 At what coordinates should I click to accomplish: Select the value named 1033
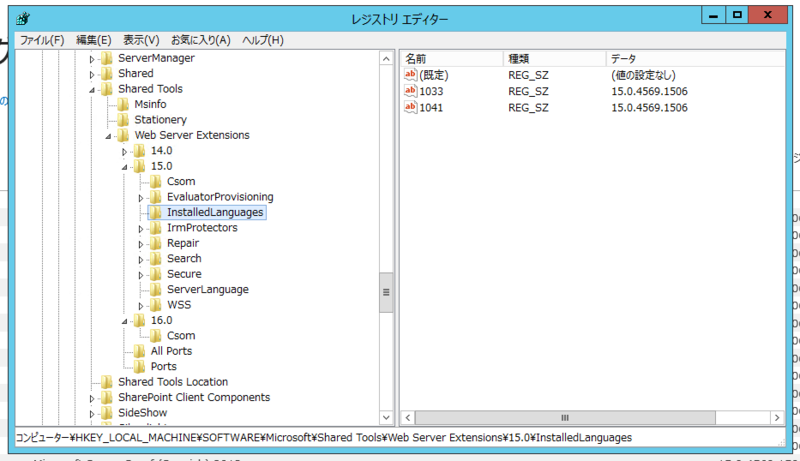tap(431, 91)
